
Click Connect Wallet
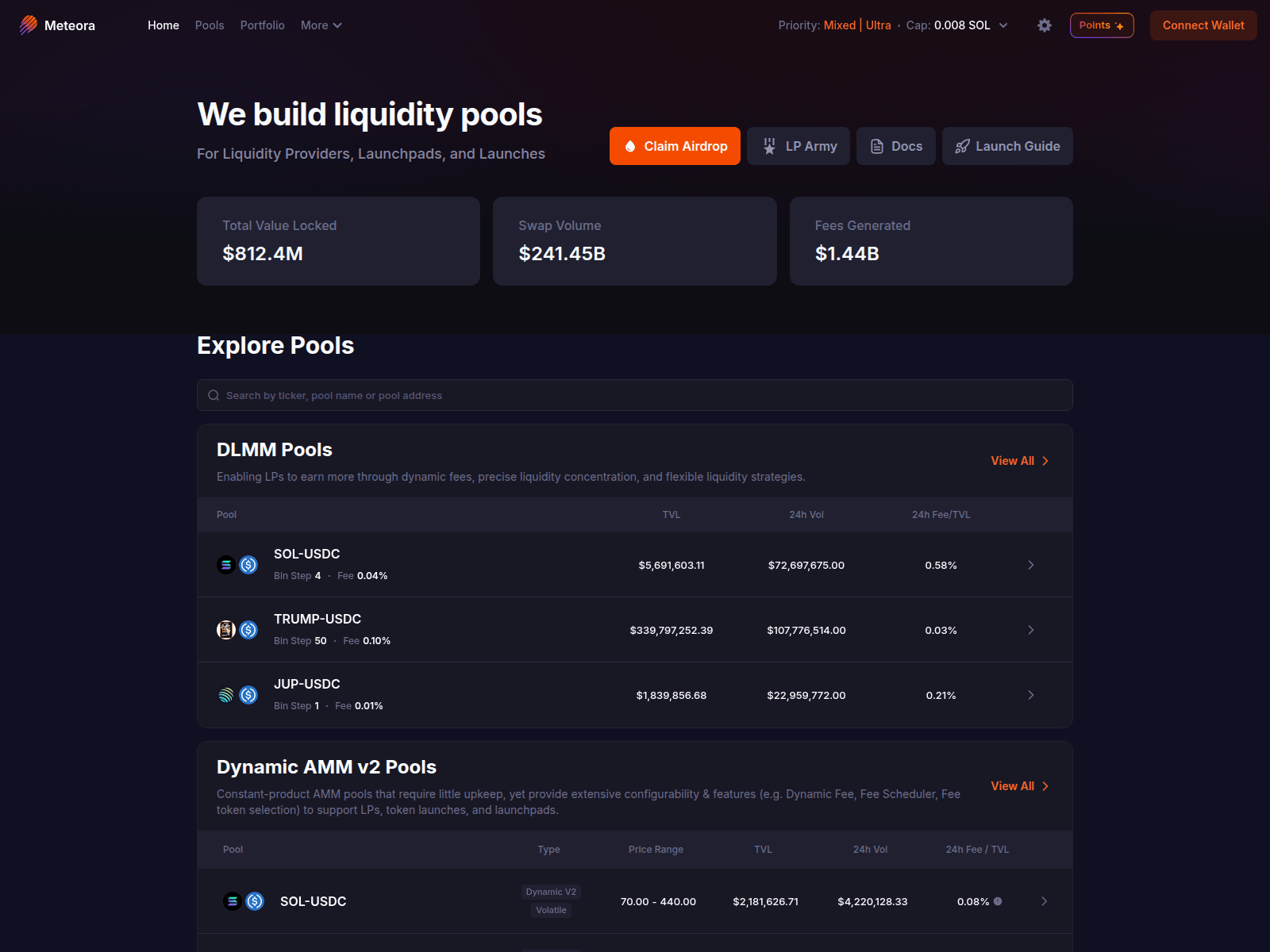[1203, 25]
